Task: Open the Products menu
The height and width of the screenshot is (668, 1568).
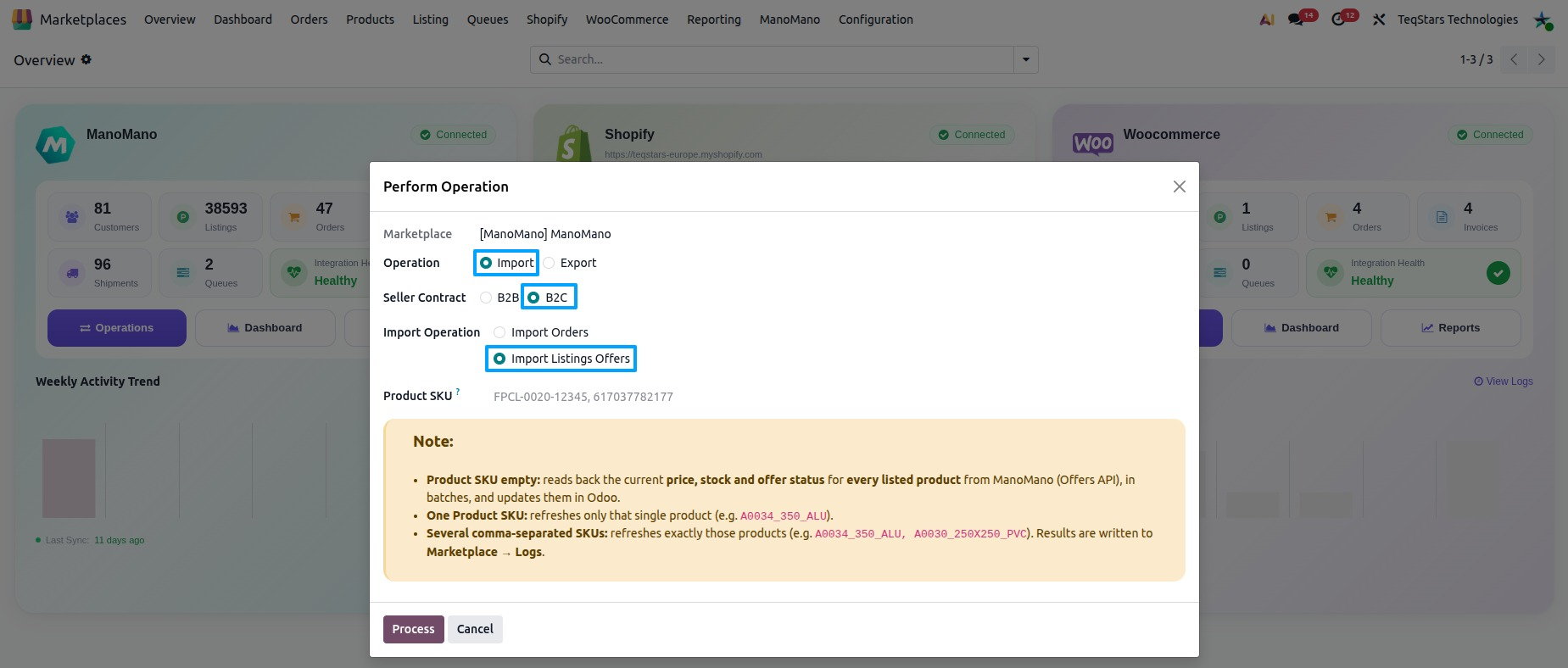Action: click(x=370, y=19)
